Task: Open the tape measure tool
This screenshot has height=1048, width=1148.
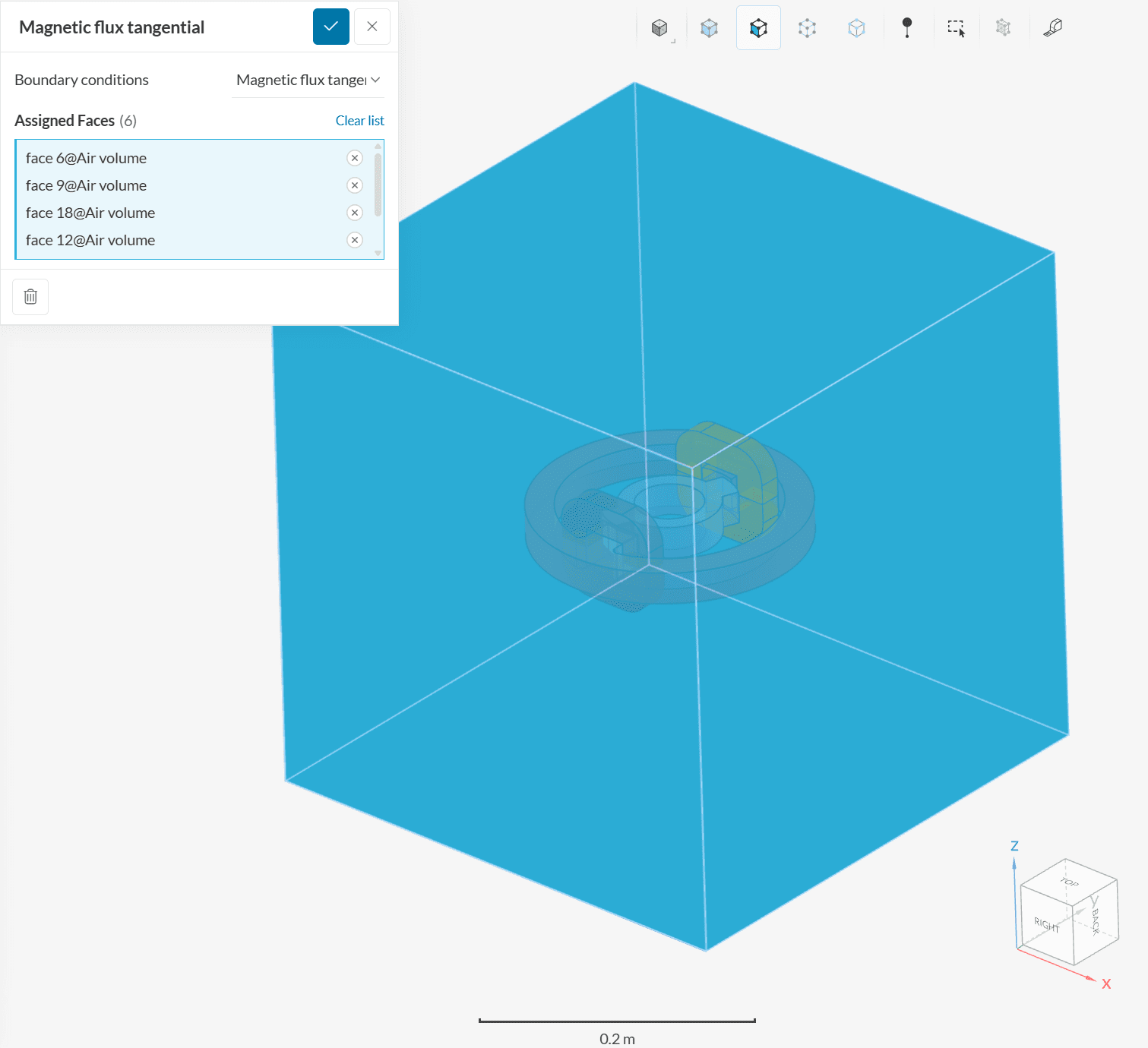Action: 1052,28
